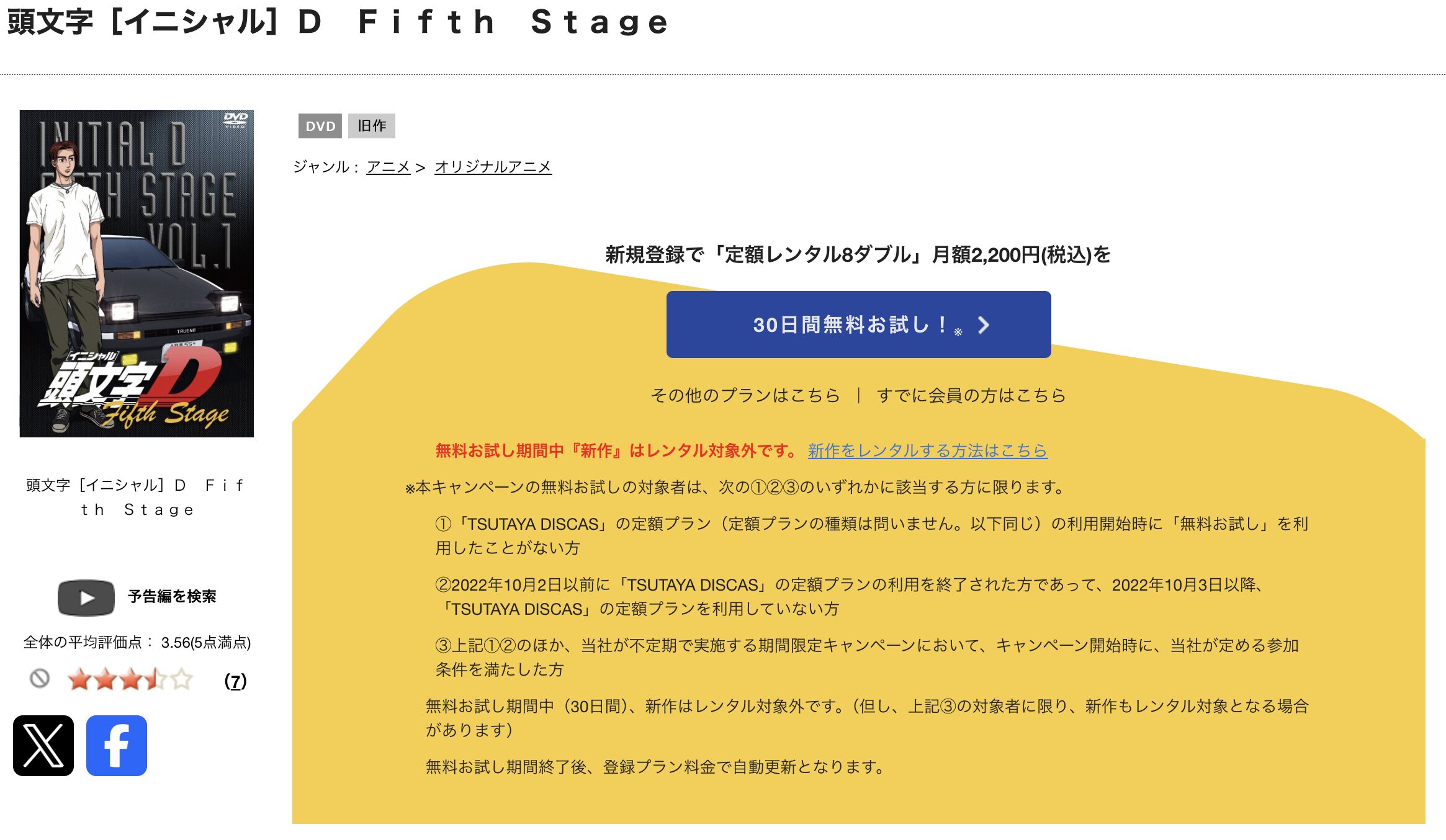Open the Initial D Fifth Stage cover image

pos(137,274)
